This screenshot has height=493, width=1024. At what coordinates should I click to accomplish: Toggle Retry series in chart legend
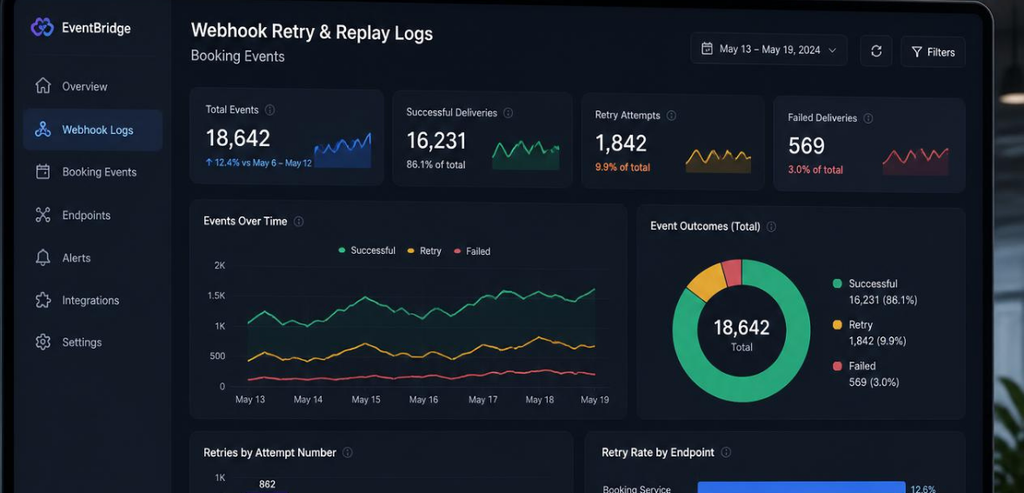pos(424,251)
